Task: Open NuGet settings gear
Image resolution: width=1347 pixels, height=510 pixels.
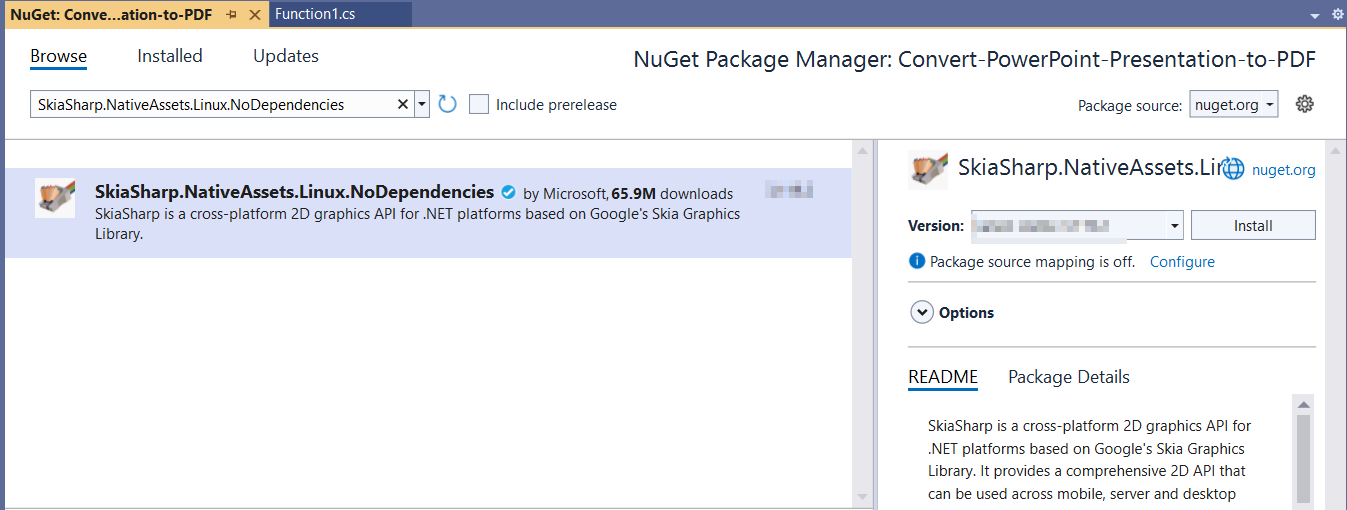Action: 1304,104
